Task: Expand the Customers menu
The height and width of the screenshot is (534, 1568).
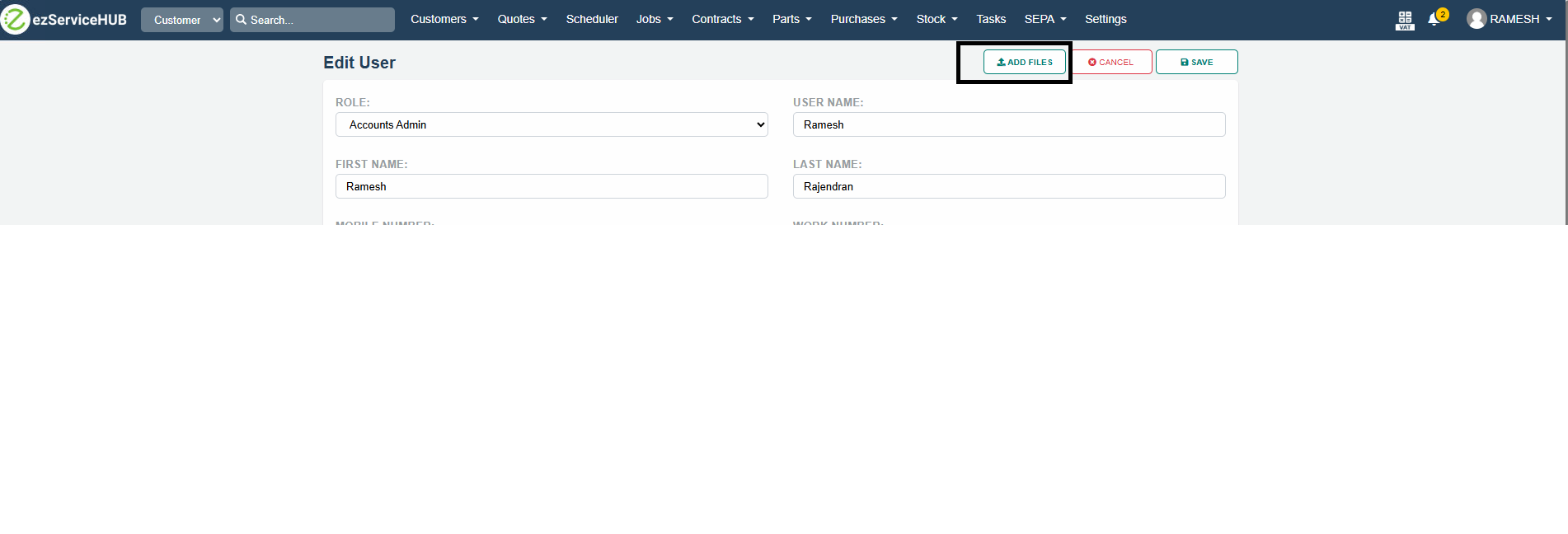Action: coord(444,19)
